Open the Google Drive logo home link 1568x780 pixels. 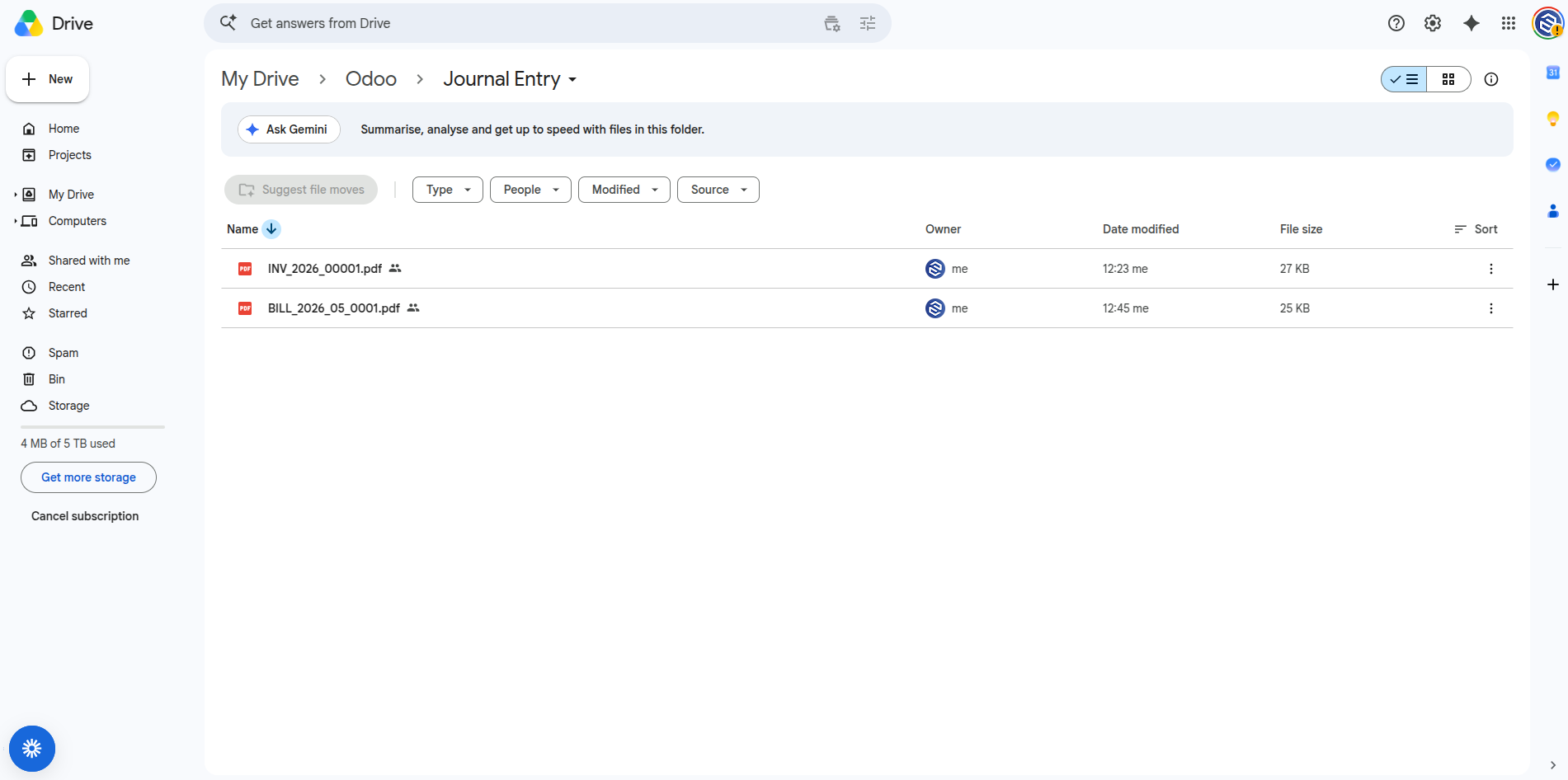click(x=54, y=23)
